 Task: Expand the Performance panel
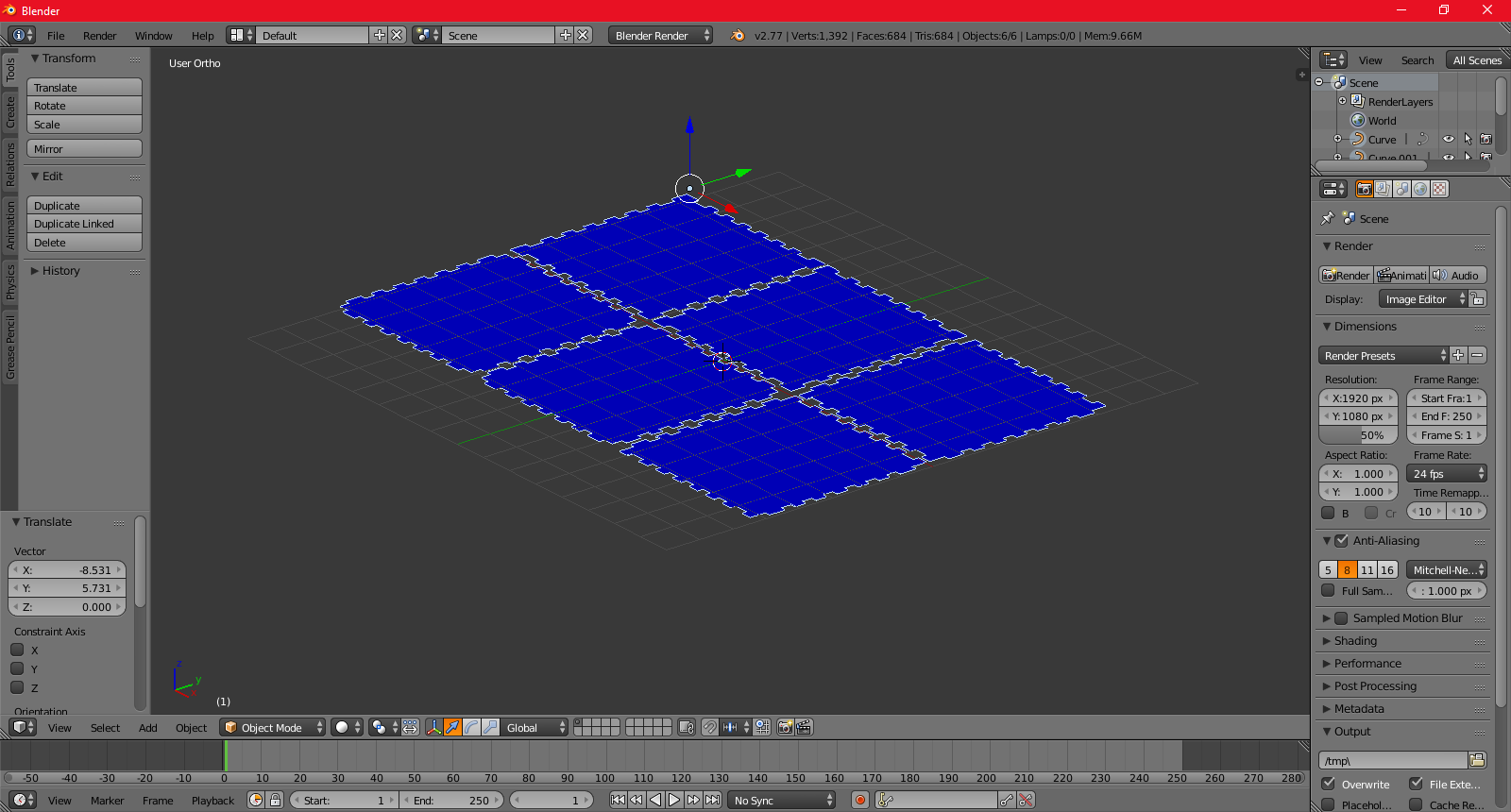tap(1367, 664)
